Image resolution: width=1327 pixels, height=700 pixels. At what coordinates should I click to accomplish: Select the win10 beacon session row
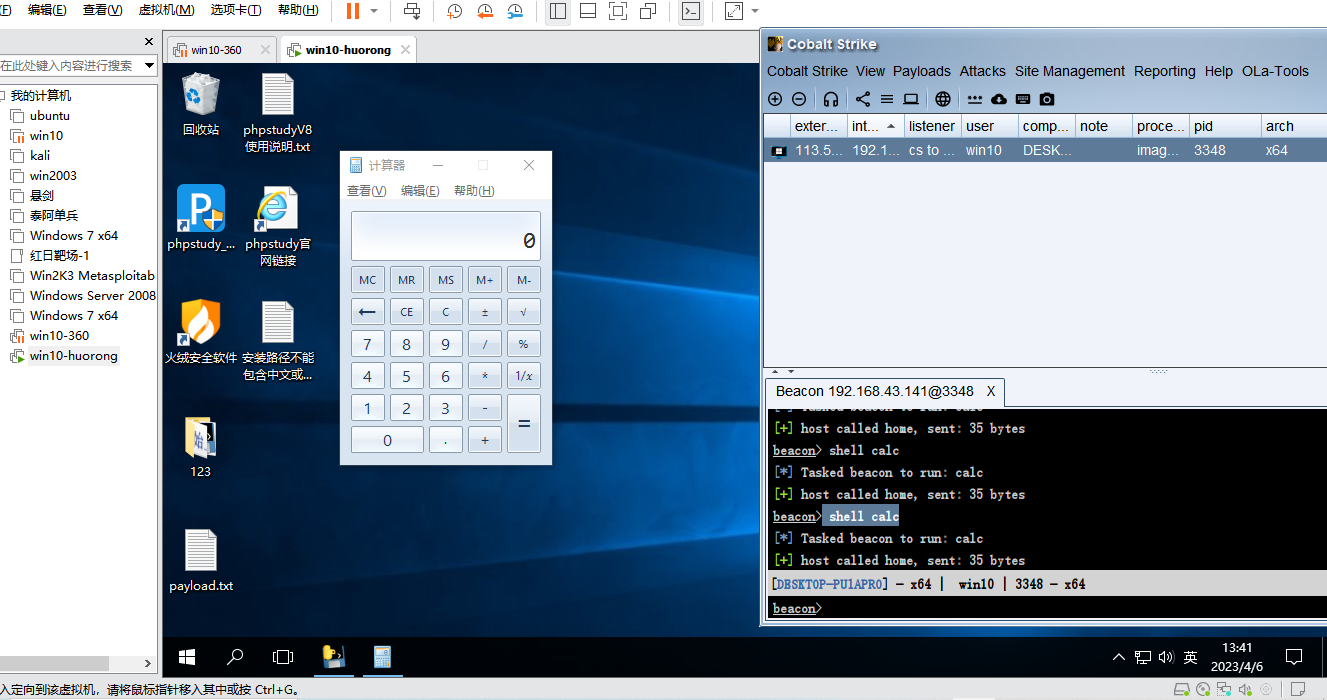(x=1045, y=150)
